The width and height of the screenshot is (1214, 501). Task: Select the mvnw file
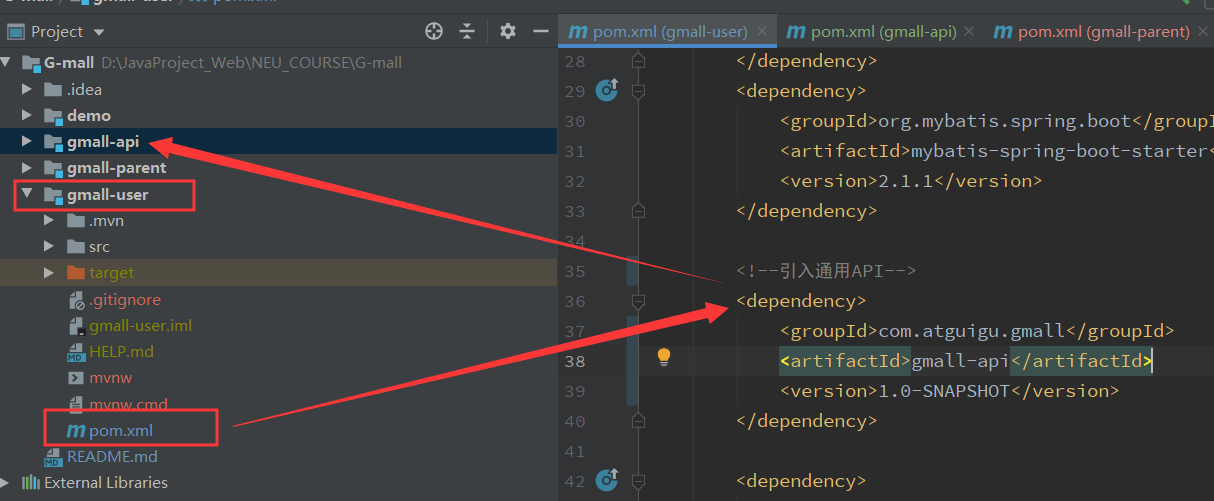pos(110,378)
